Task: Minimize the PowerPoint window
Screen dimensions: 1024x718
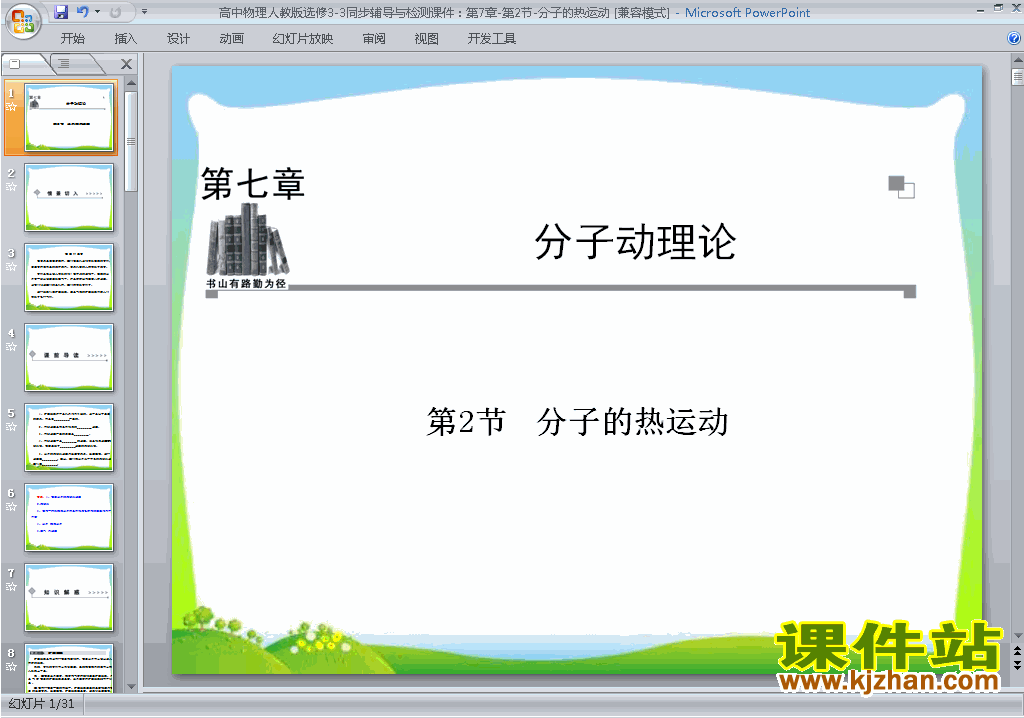Action: click(980, 10)
